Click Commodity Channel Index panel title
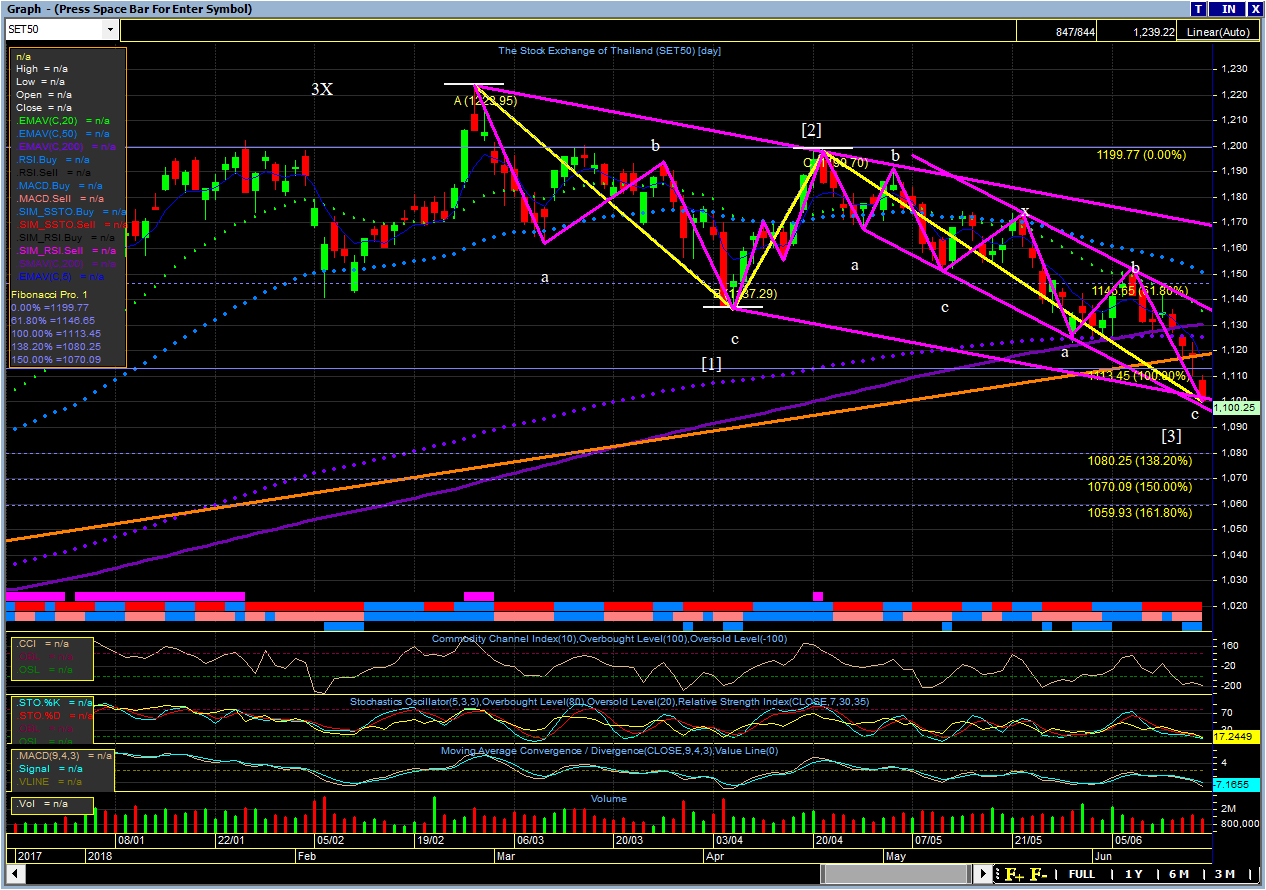 tap(609, 638)
